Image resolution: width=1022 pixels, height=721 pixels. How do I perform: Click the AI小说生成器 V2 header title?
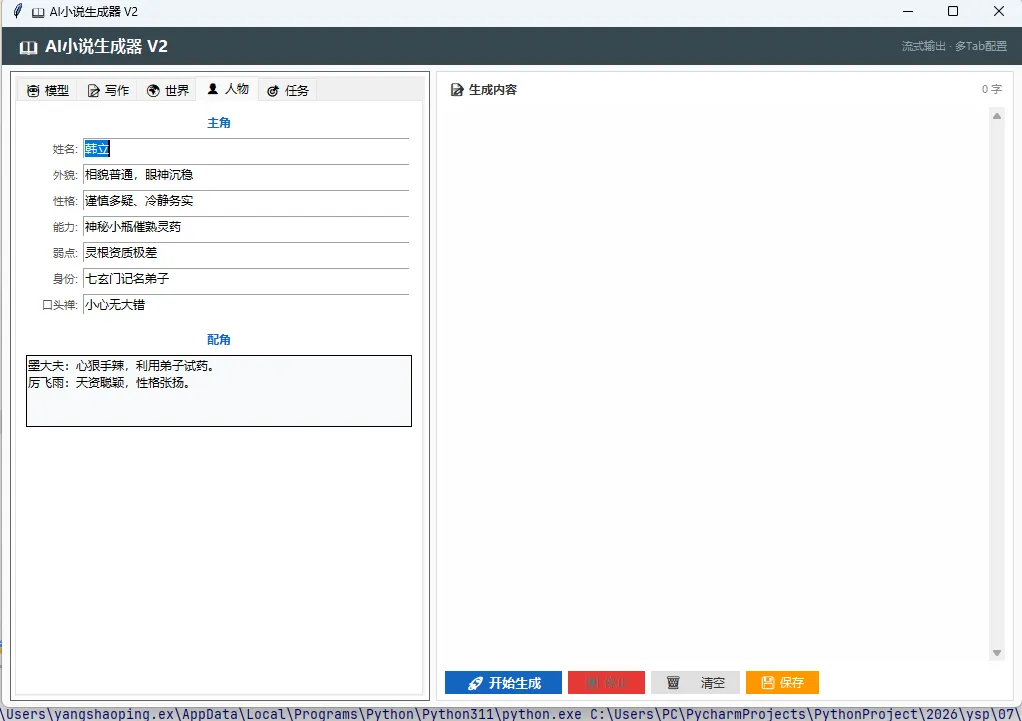pyautogui.click(x=106, y=46)
